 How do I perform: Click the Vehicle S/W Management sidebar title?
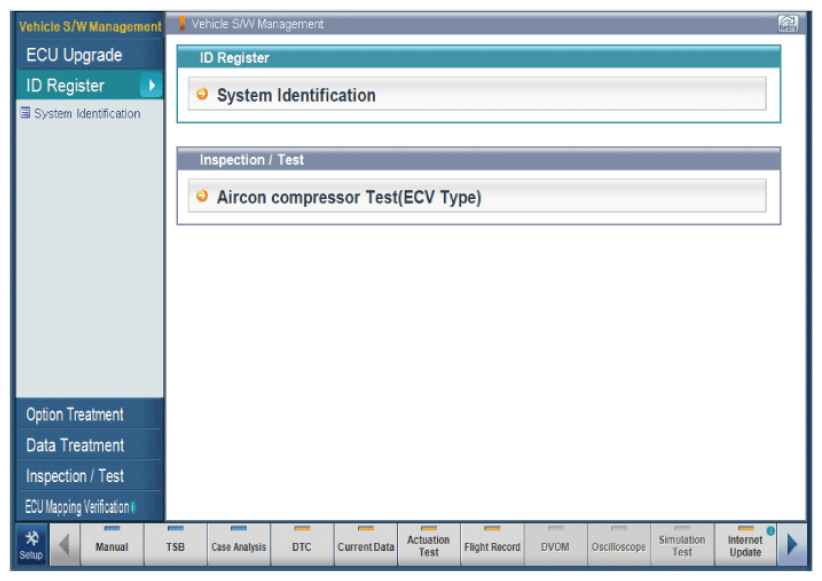pyautogui.click(x=90, y=26)
